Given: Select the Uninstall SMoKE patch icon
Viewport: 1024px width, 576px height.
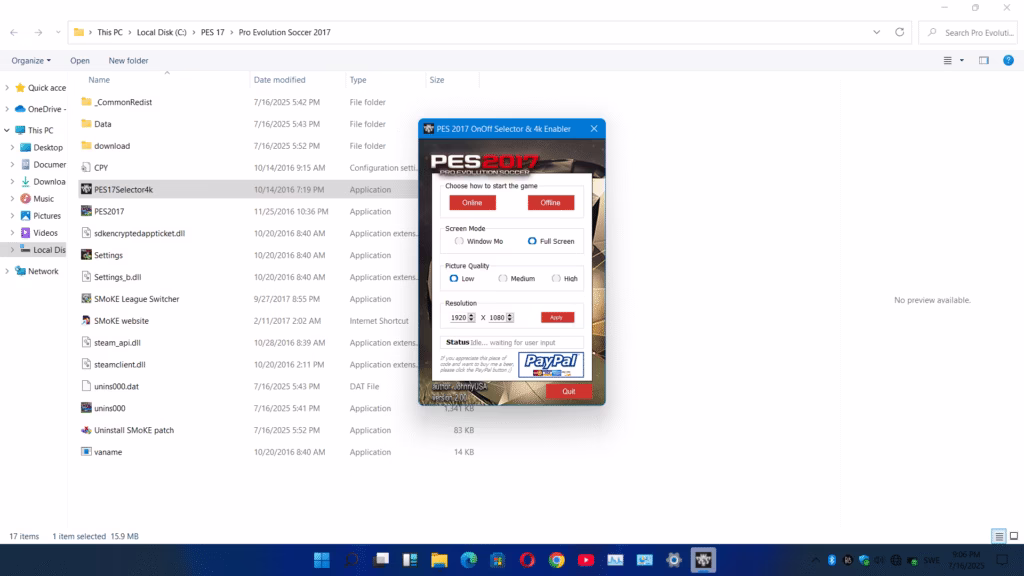Looking at the screenshot, I should [x=86, y=430].
